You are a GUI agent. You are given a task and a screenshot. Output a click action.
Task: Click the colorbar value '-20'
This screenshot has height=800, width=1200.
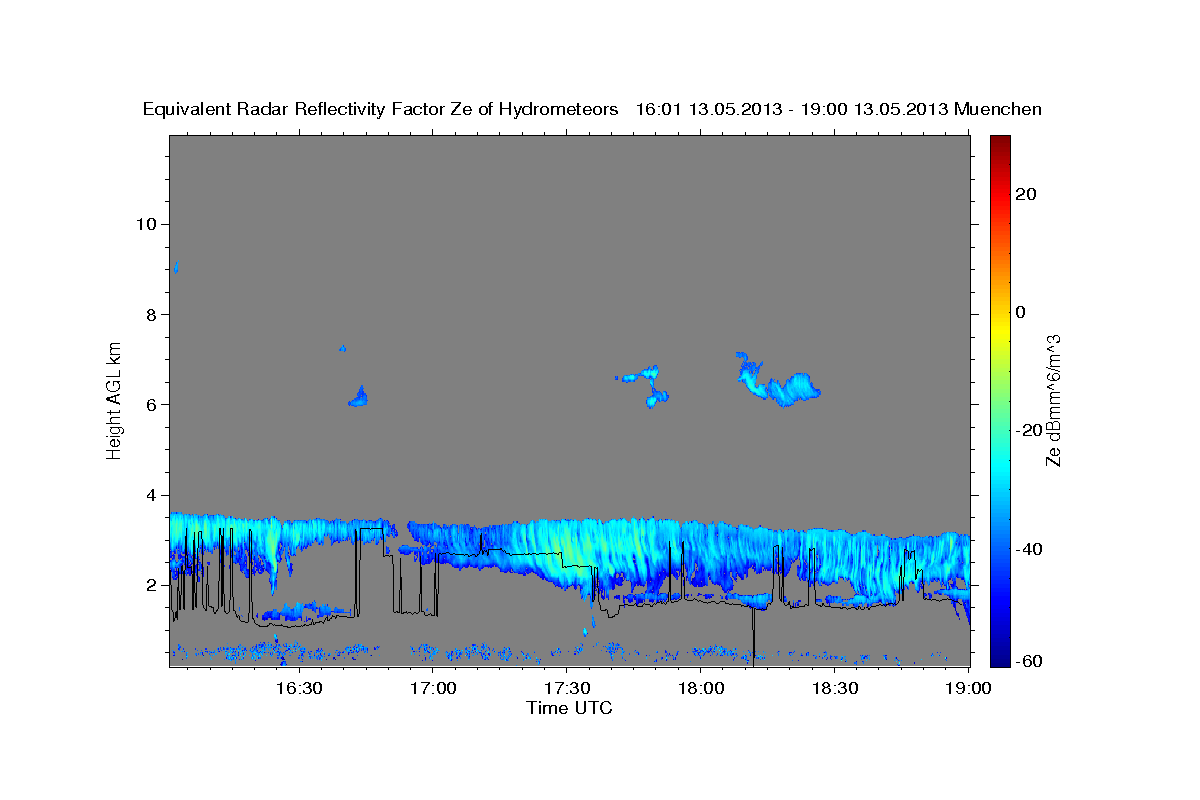pos(1030,430)
